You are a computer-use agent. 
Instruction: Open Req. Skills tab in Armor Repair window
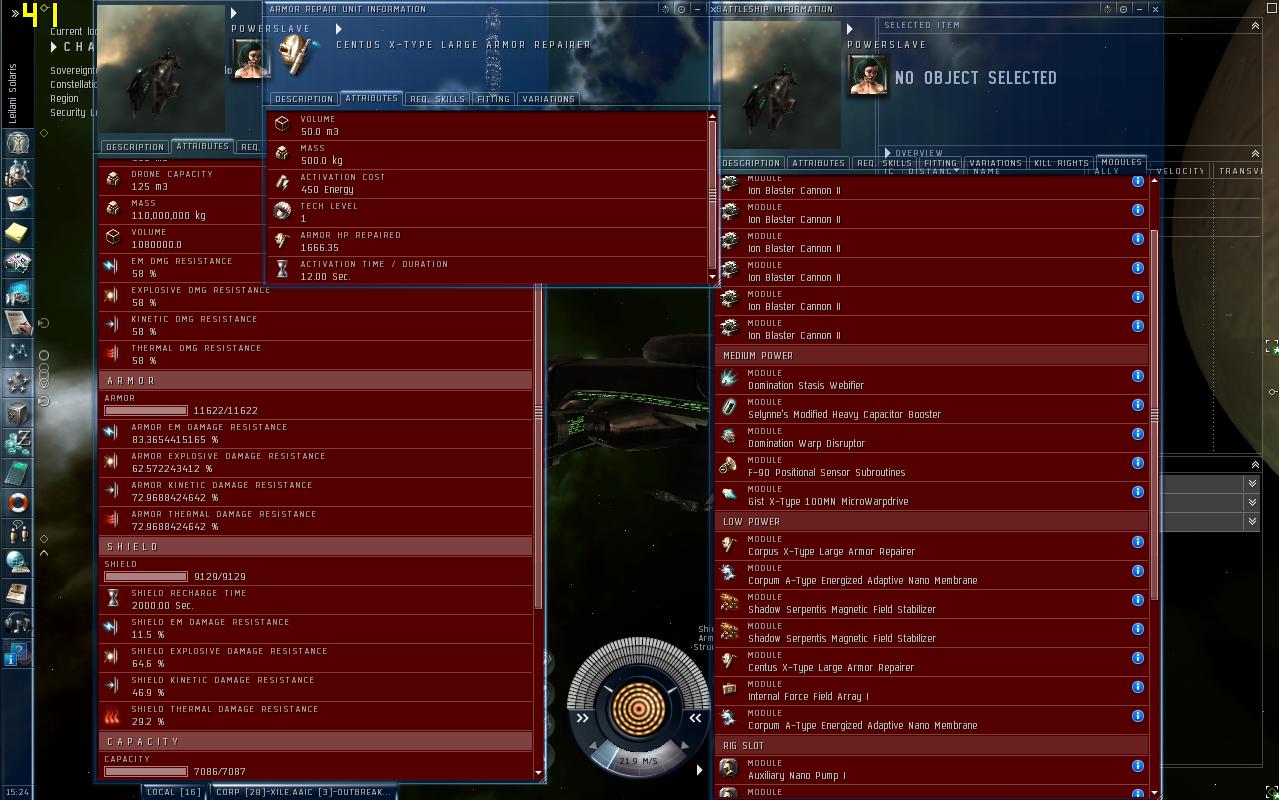437,99
